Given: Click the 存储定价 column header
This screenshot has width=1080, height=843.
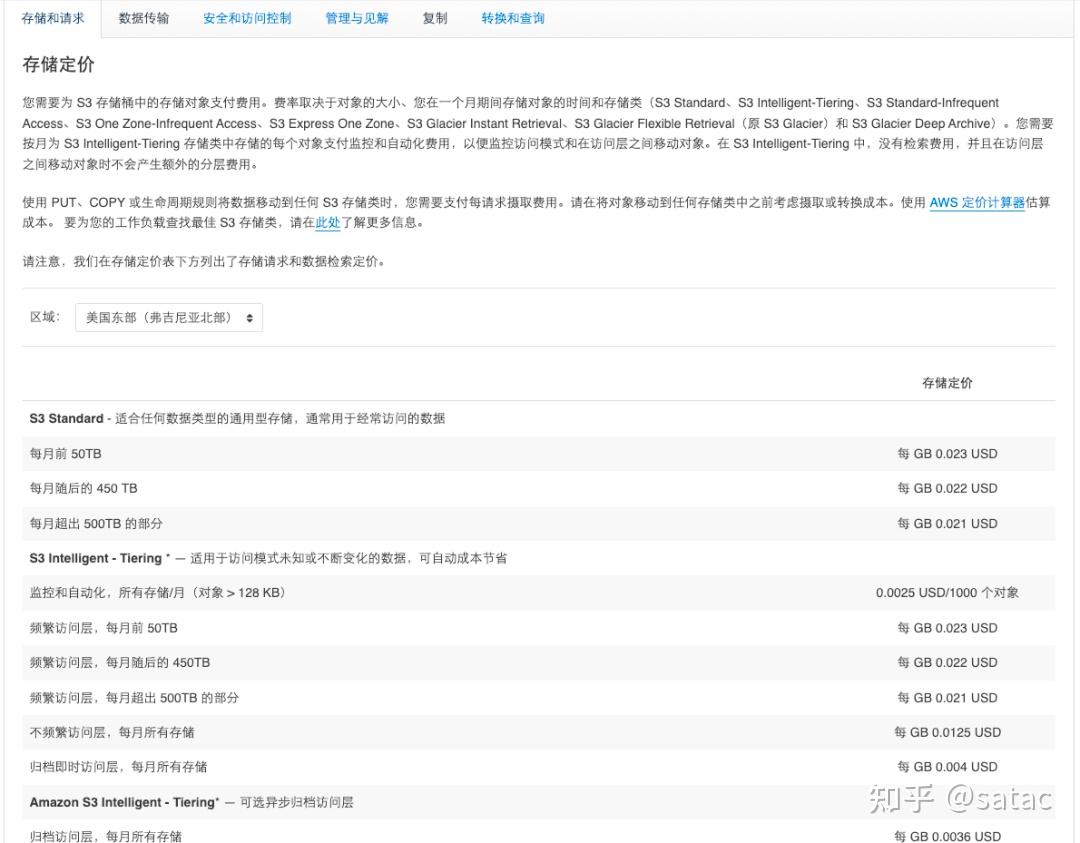Looking at the screenshot, I should (x=946, y=382).
